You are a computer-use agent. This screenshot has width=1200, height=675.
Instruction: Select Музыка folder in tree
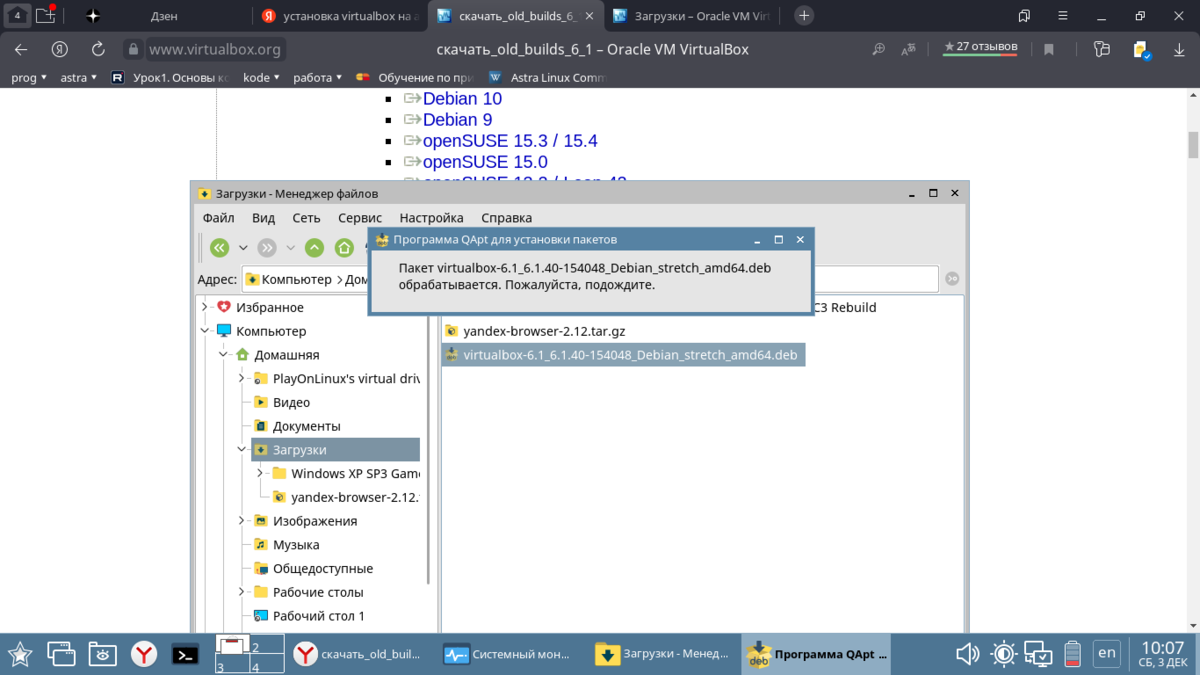pyautogui.click(x=296, y=545)
